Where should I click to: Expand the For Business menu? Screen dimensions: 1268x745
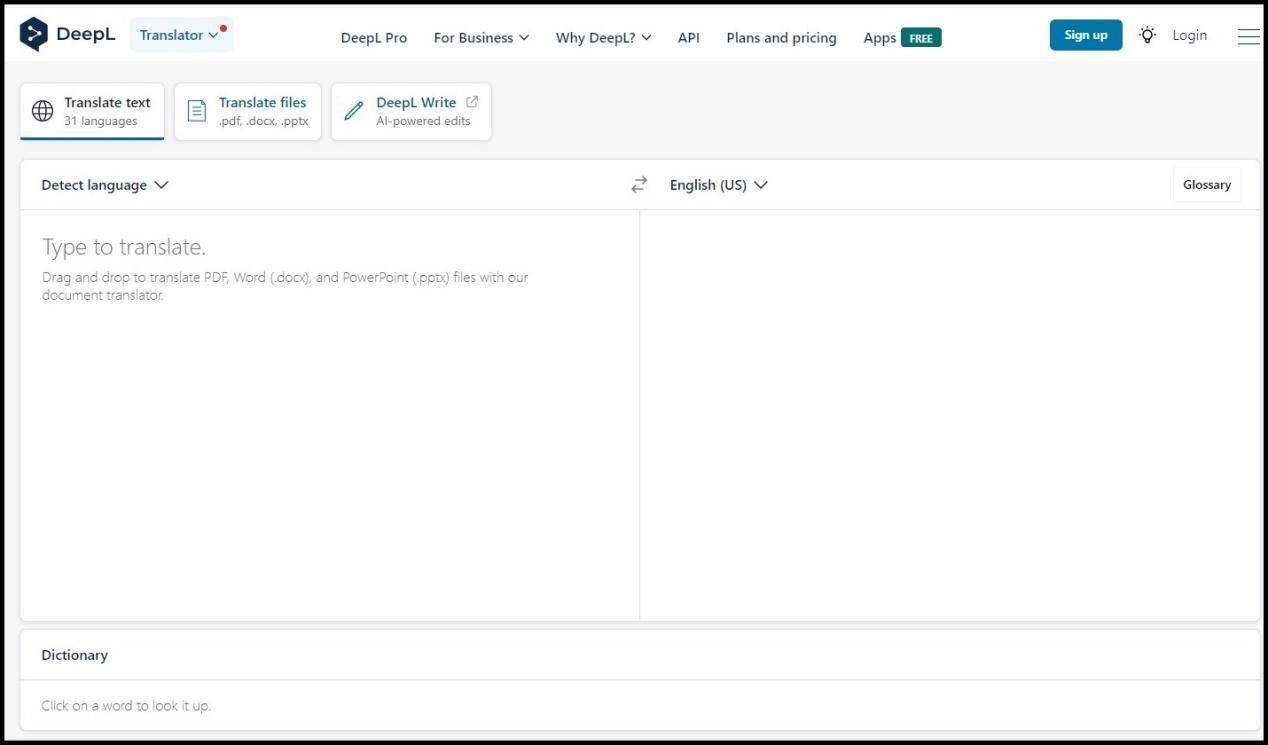tap(481, 38)
